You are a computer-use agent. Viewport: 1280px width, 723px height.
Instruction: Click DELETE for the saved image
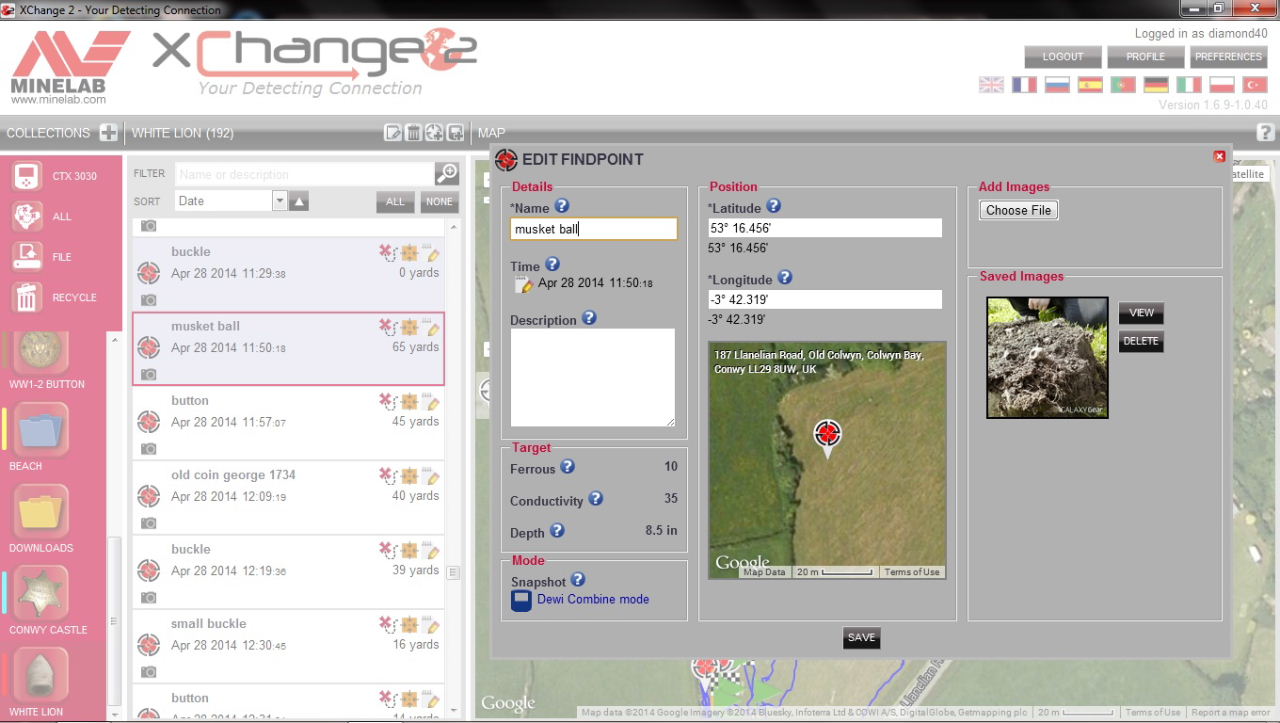click(1141, 341)
